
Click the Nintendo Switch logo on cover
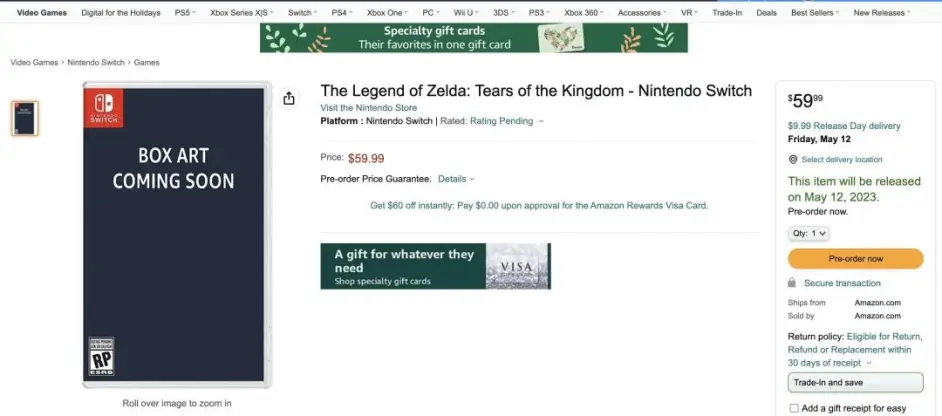[x=104, y=107]
